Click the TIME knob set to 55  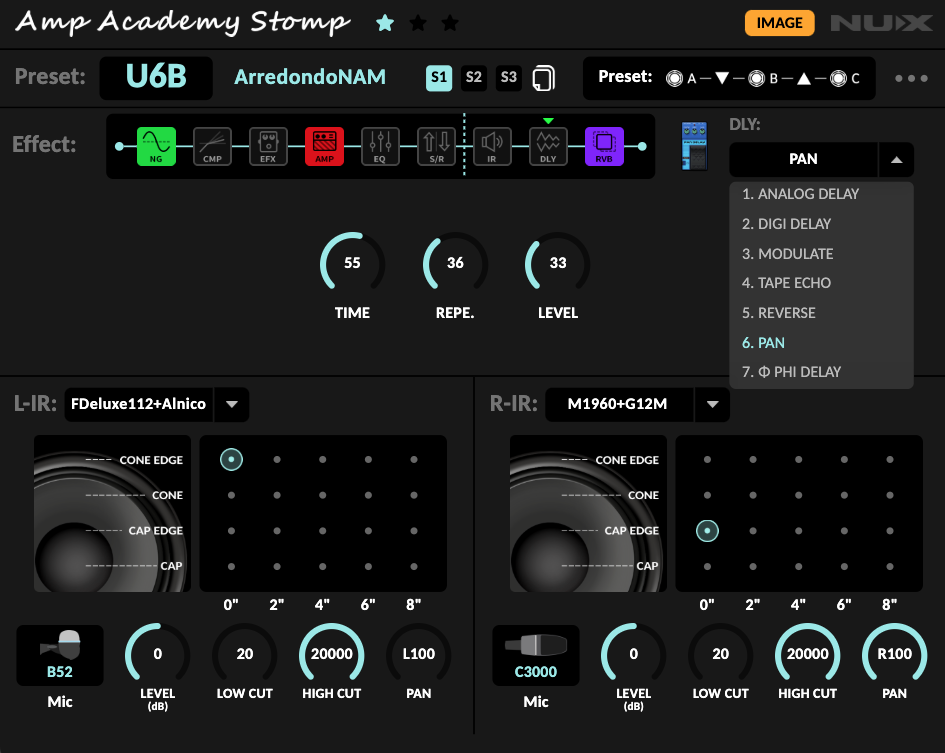[x=353, y=263]
